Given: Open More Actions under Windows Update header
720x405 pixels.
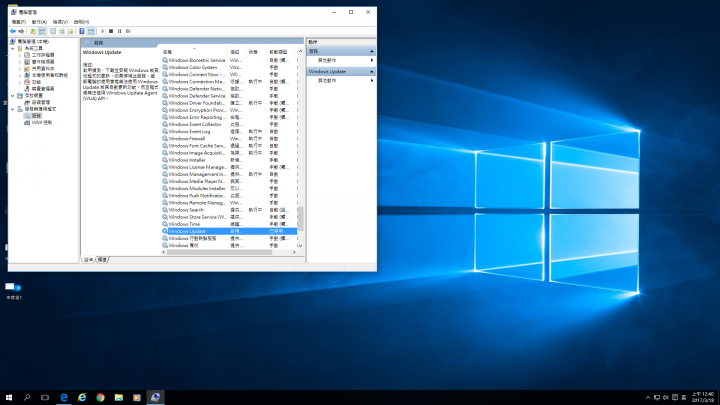Looking at the screenshot, I should pyautogui.click(x=341, y=80).
